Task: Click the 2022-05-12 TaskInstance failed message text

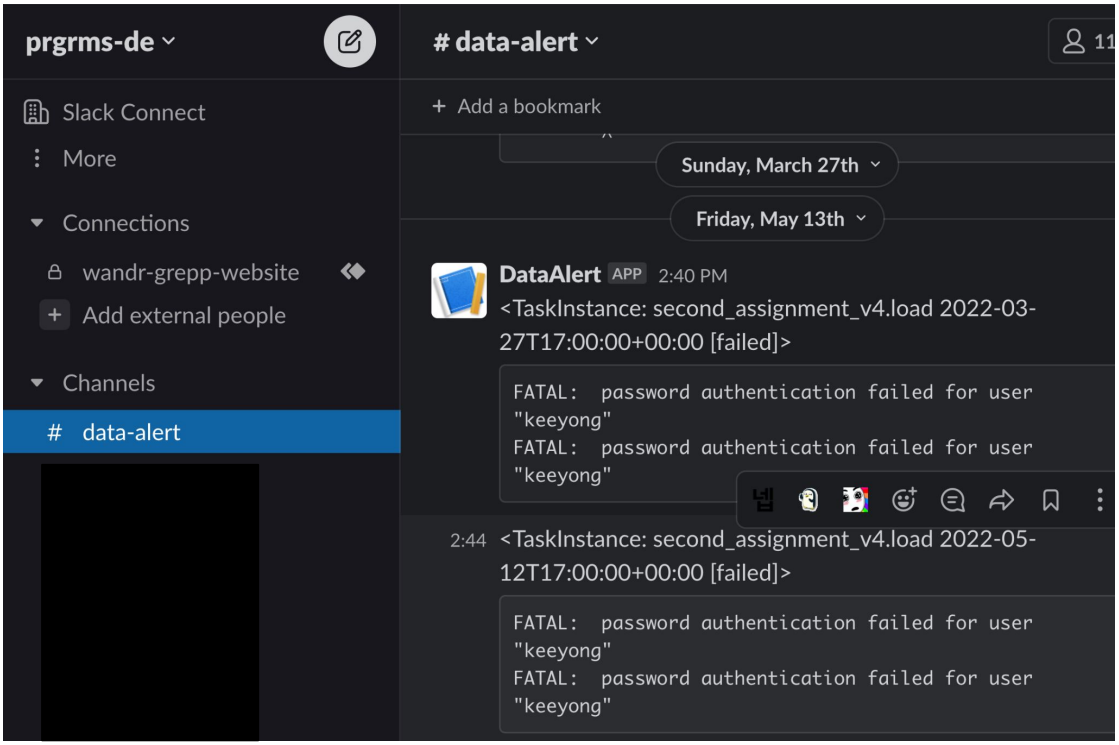Action: click(x=767, y=556)
